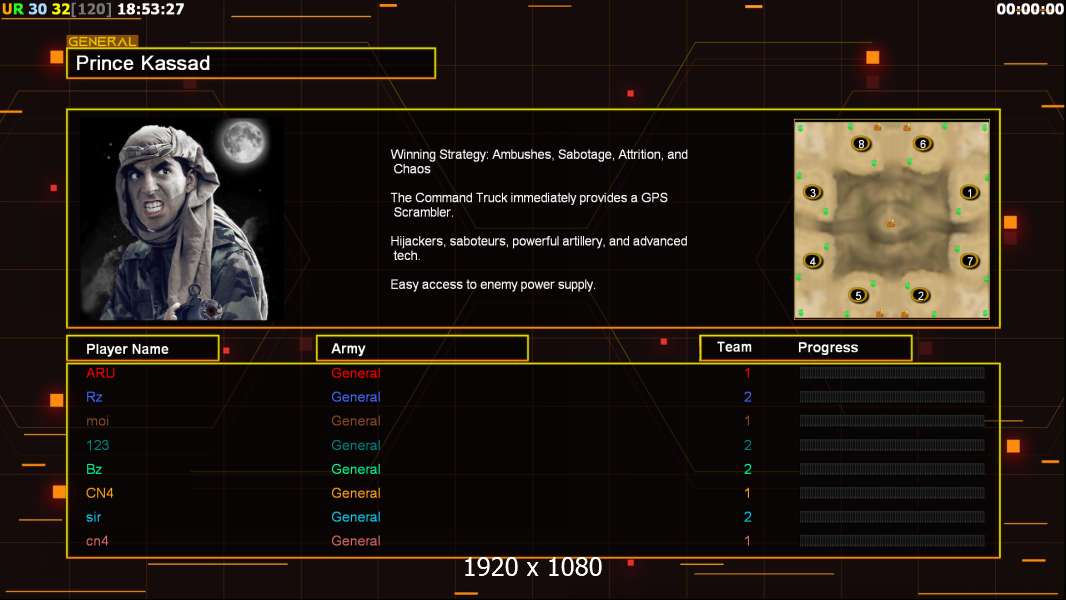
Task: Click start position 8 on the minimap
Action: click(861, 144)
